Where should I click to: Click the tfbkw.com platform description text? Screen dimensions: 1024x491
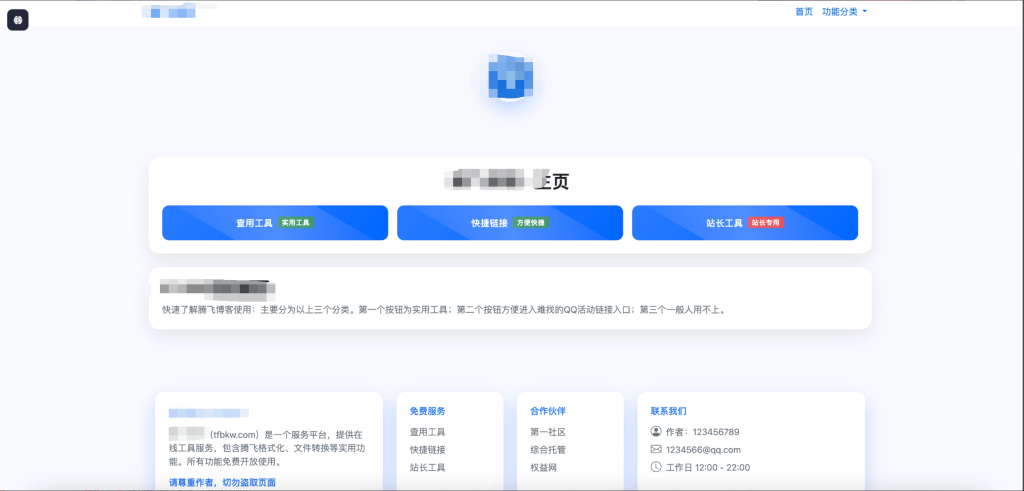pyautogui.click(x=266, y=448)
